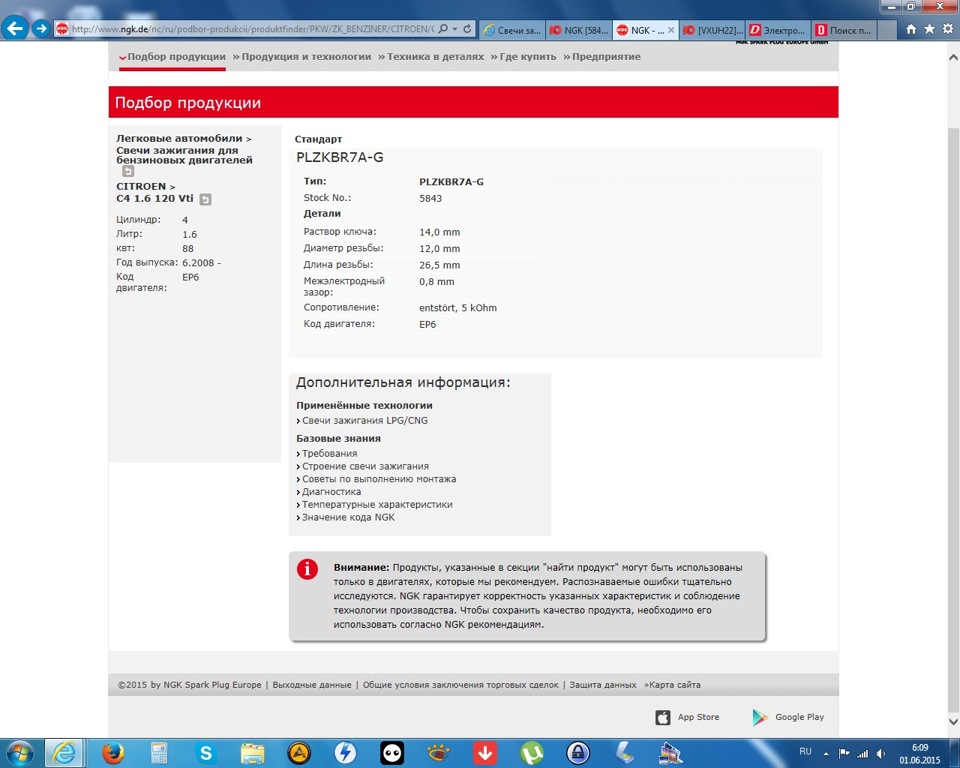Click the reset icon below "бензиновых двигателей"

[128, 171]
